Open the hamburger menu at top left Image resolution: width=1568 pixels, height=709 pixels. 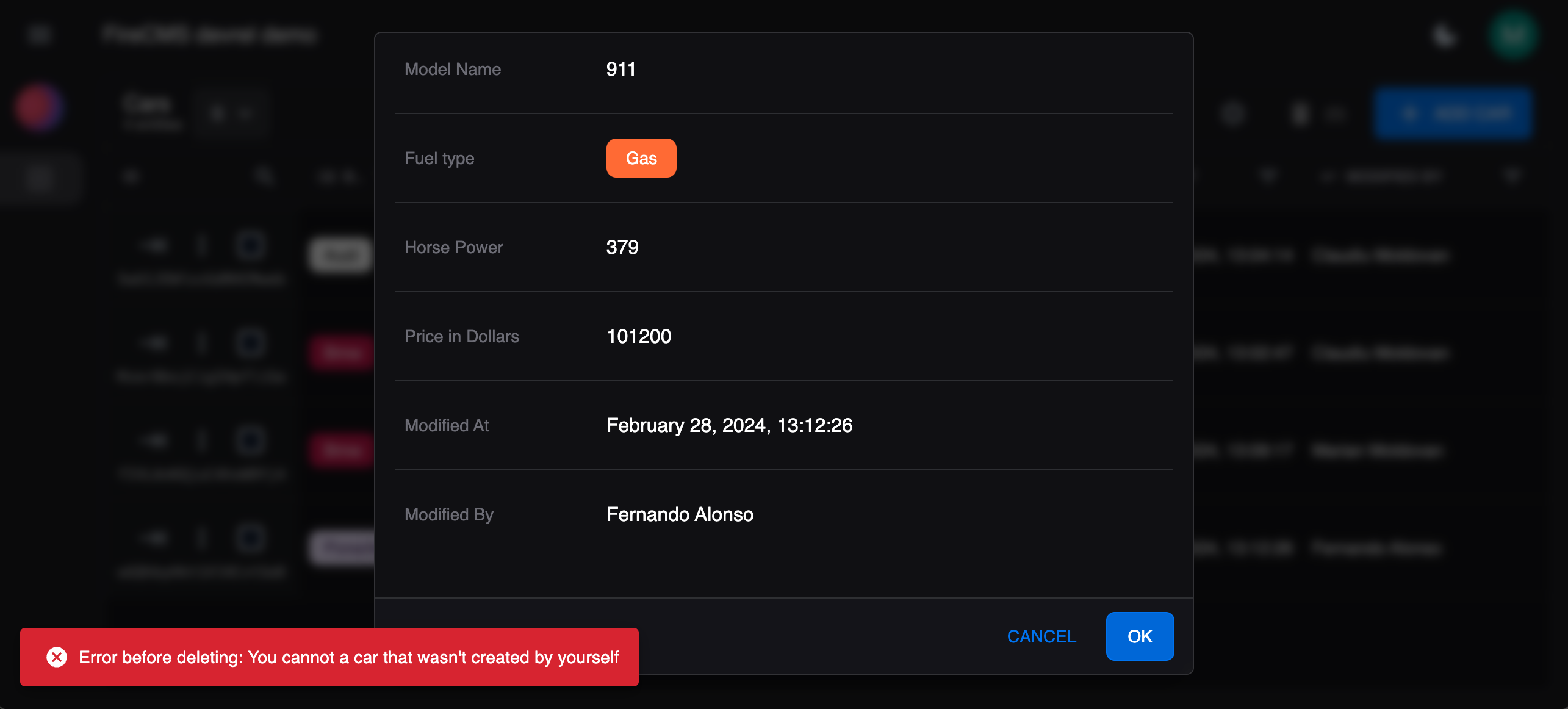click(x=39, y=34)
